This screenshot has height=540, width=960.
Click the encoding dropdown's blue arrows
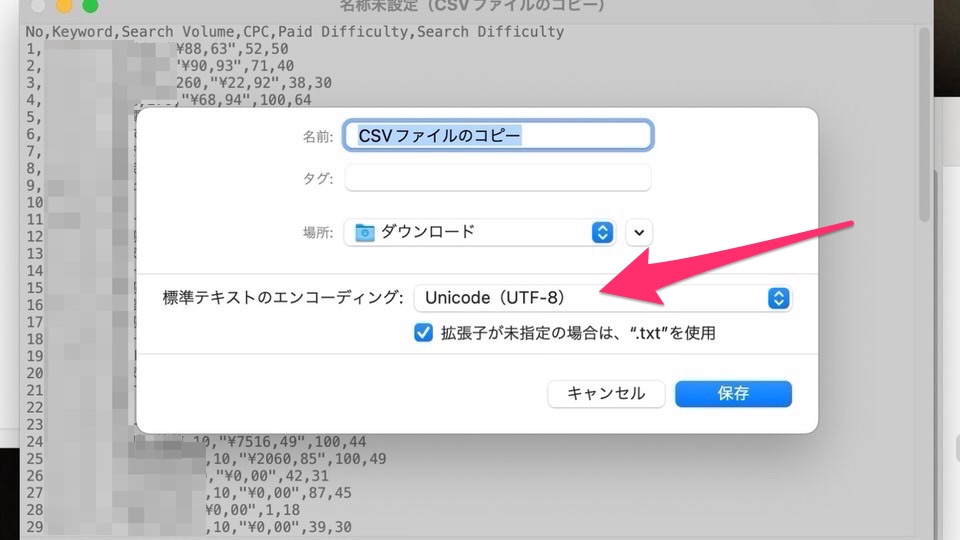[x=778, y=298]
